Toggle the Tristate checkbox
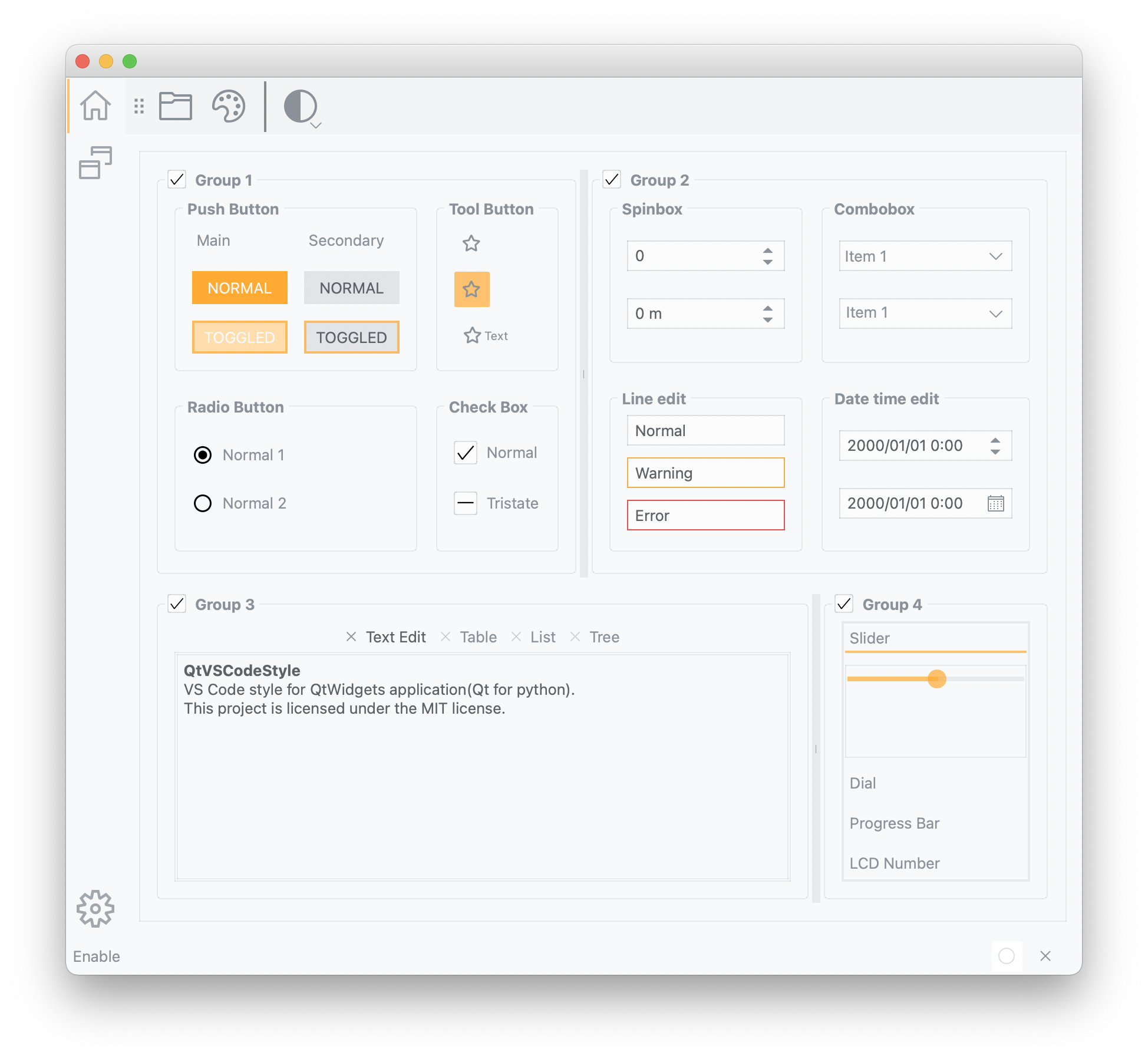Image resolution: width=1148 pixels, height=1062 pixels. pos(466,503)
